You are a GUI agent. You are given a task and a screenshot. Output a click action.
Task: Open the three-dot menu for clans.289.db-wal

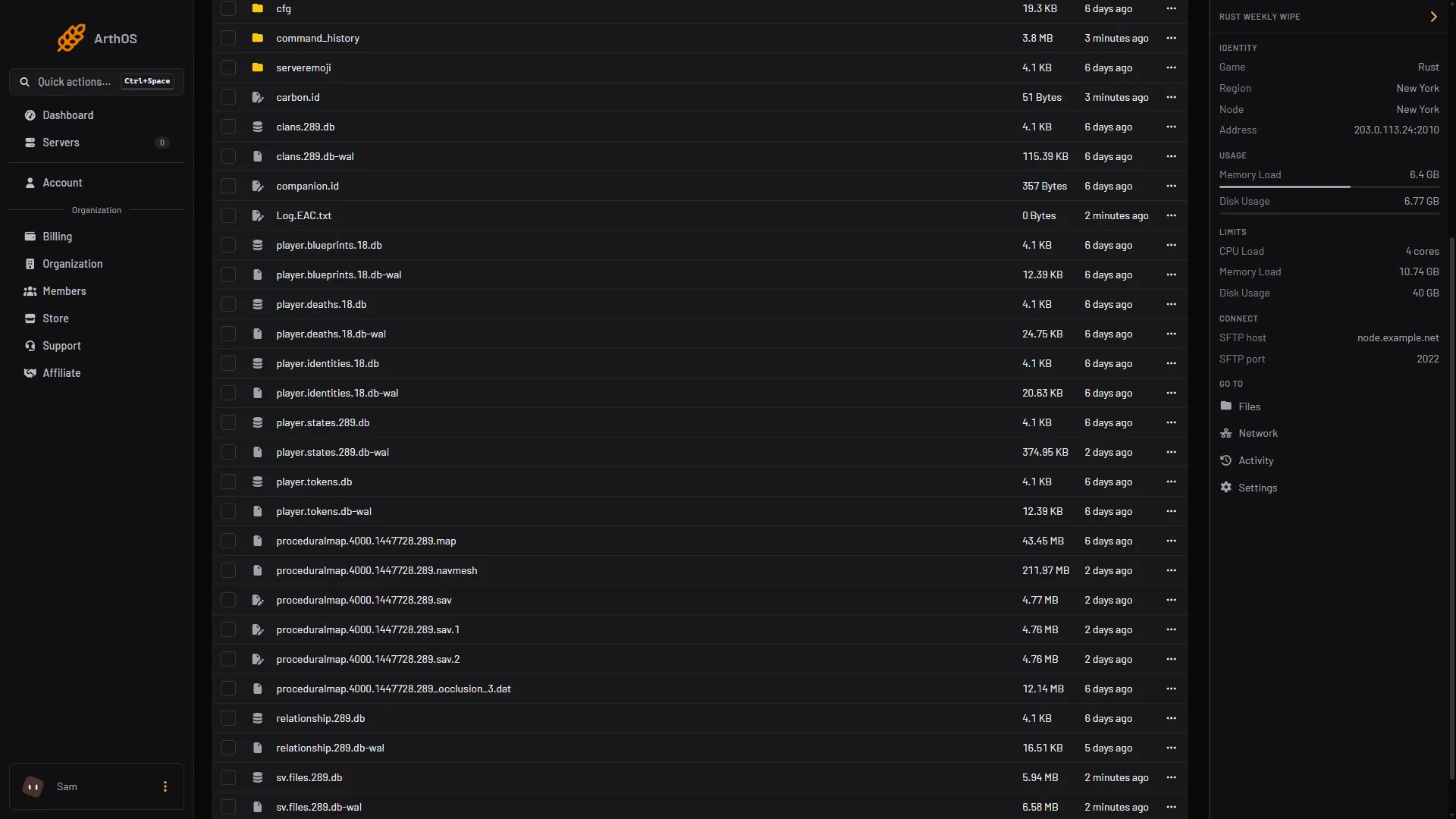click(x=1172, y=156)
